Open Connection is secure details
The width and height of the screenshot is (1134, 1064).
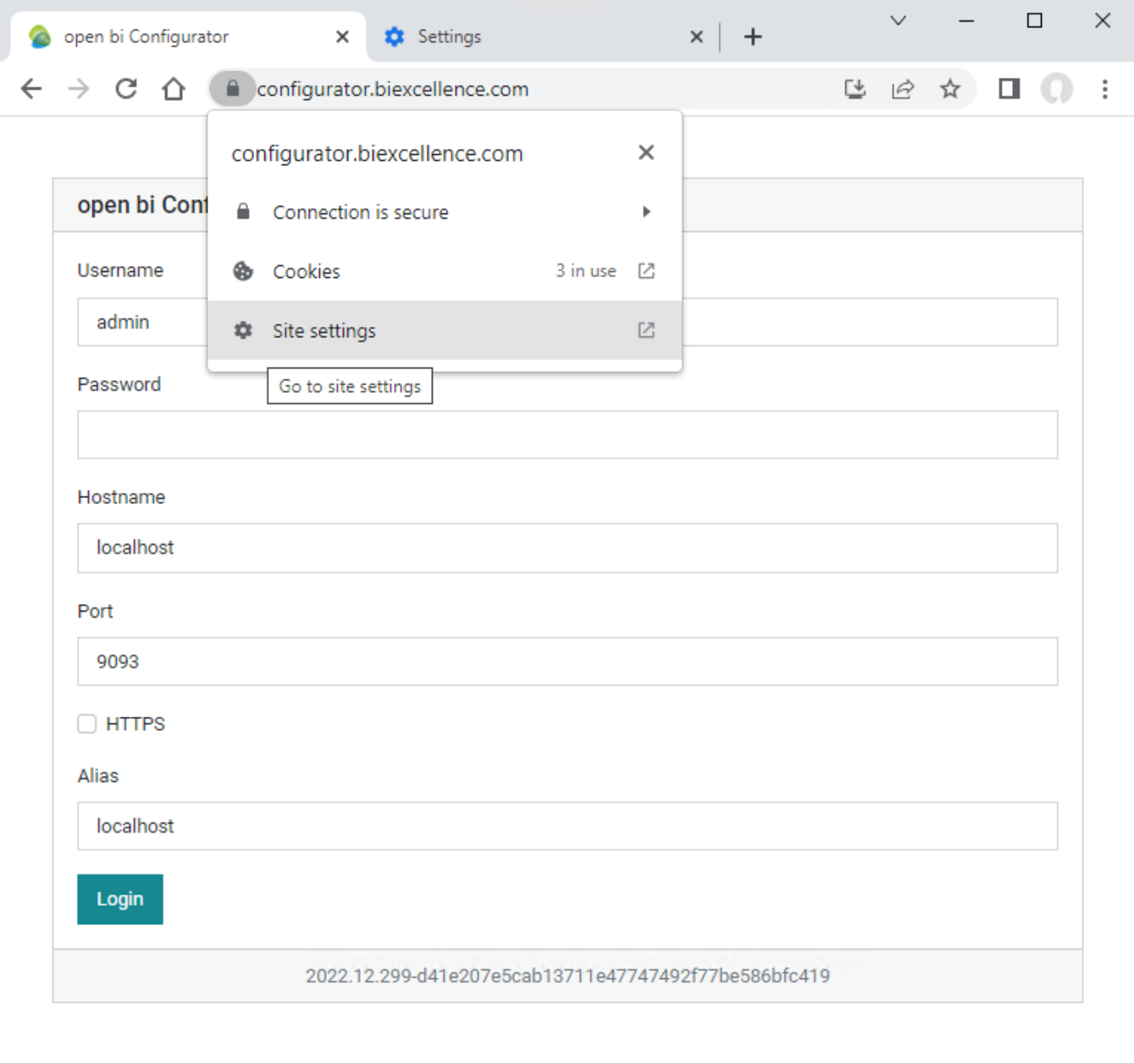(x=445, y=212)
